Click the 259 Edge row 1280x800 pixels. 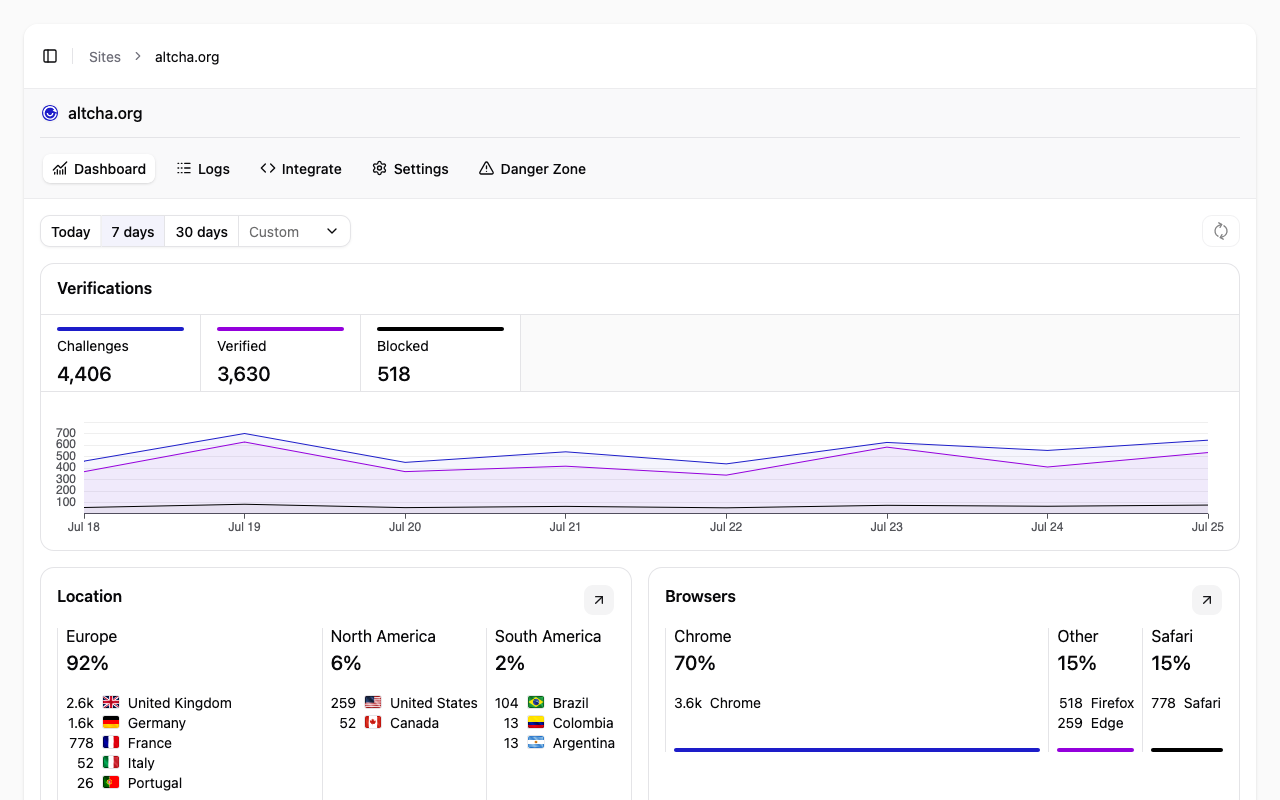[x=1091, y=723]
